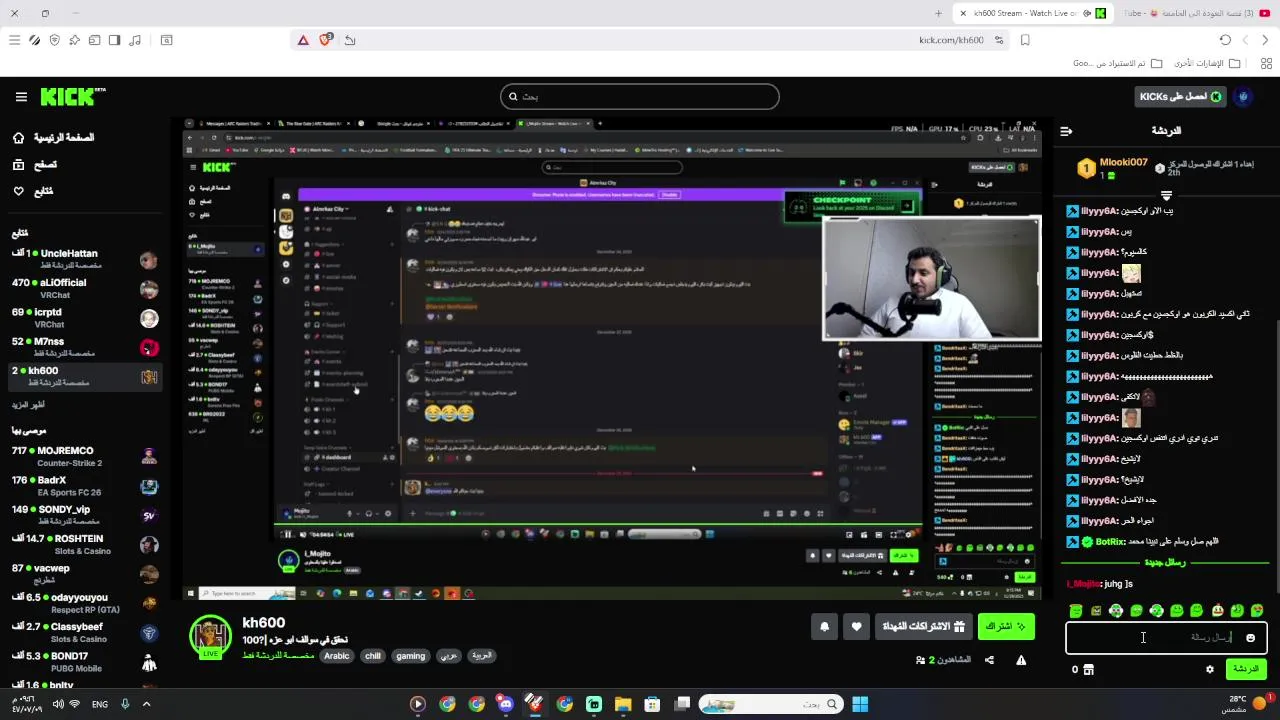
Task: Click the chat message input
Action: 1166,637
